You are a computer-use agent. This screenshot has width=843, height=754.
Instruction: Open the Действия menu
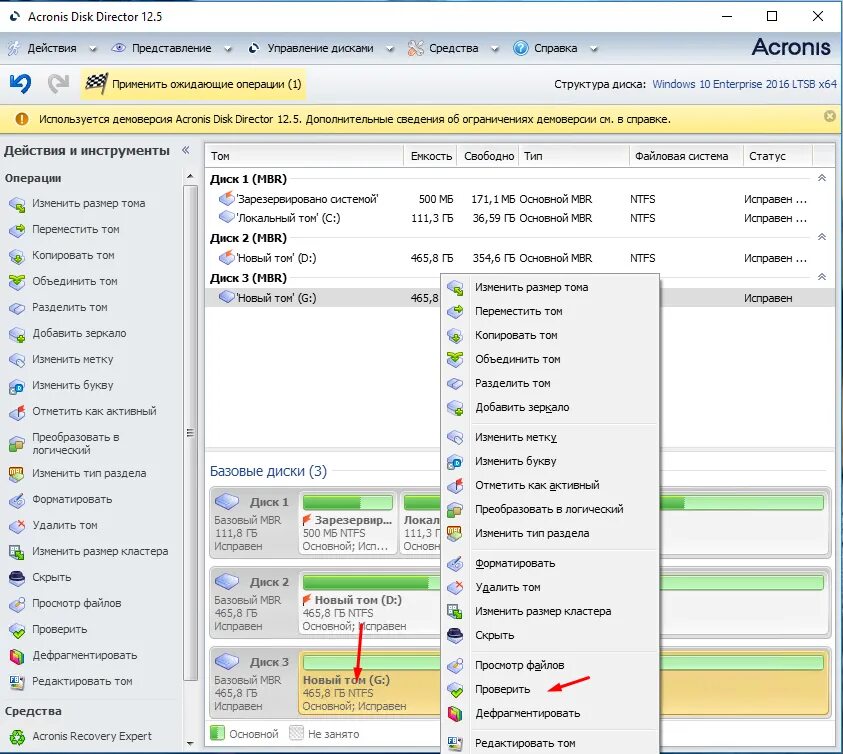[52, 48]
